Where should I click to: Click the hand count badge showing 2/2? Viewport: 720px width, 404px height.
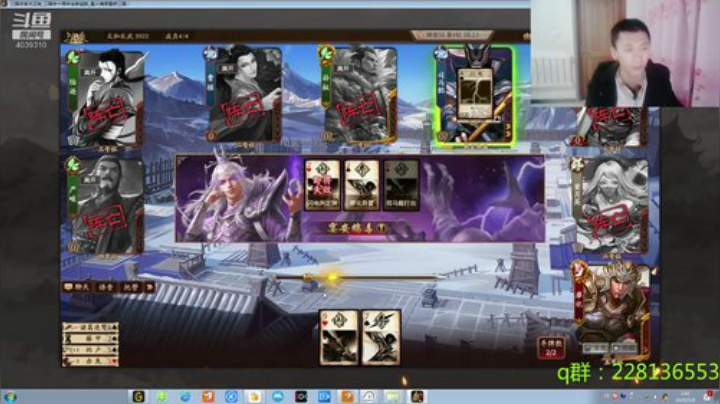coord(551,348)
